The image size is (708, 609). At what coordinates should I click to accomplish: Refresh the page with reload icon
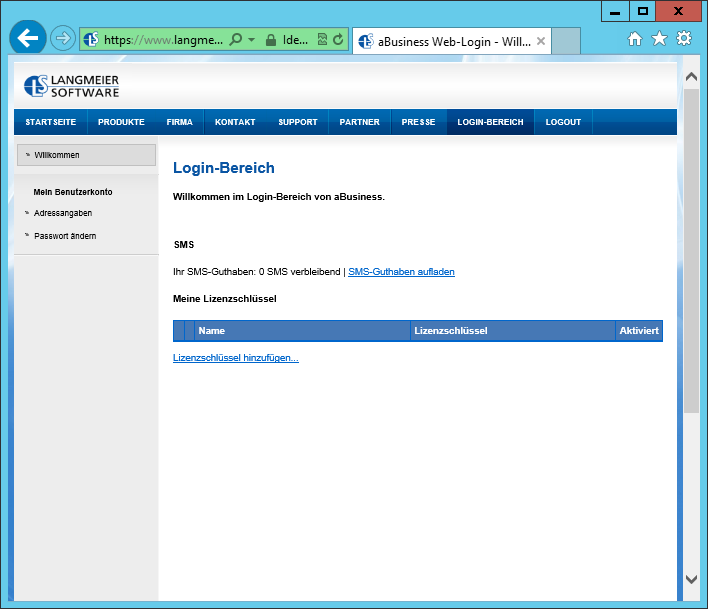tap(338, 40)
